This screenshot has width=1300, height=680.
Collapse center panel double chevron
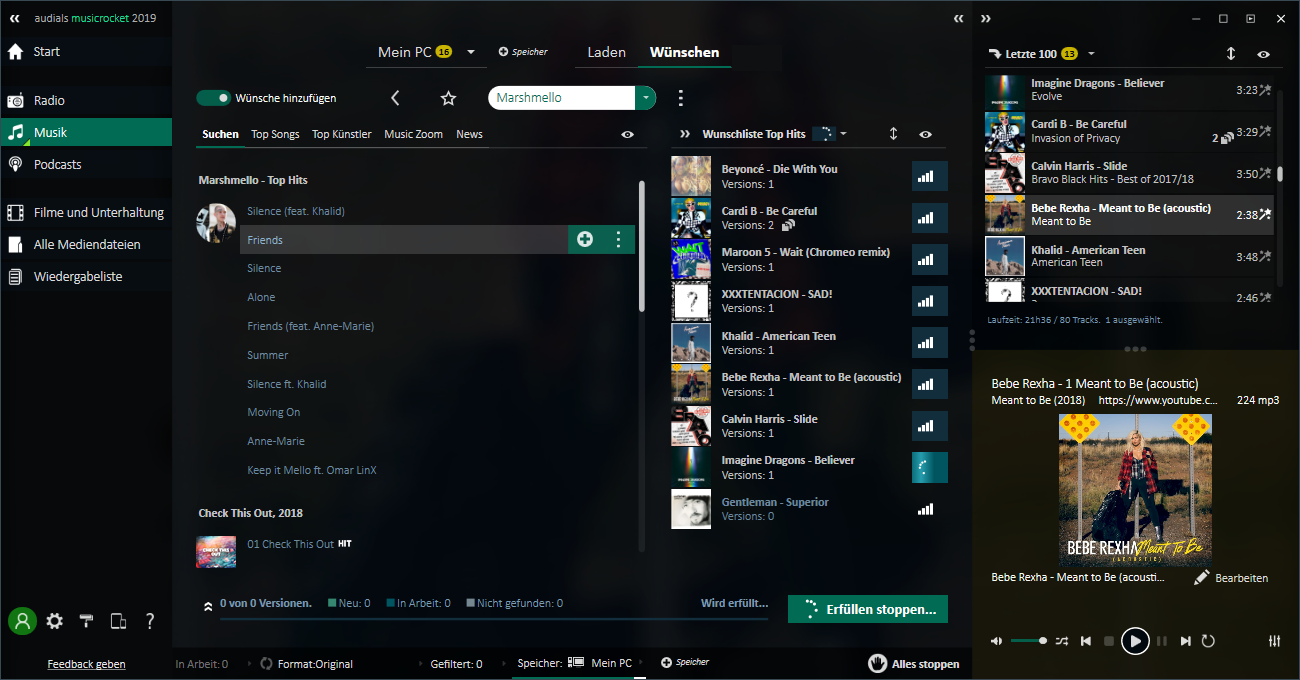[x=959, y=18]
